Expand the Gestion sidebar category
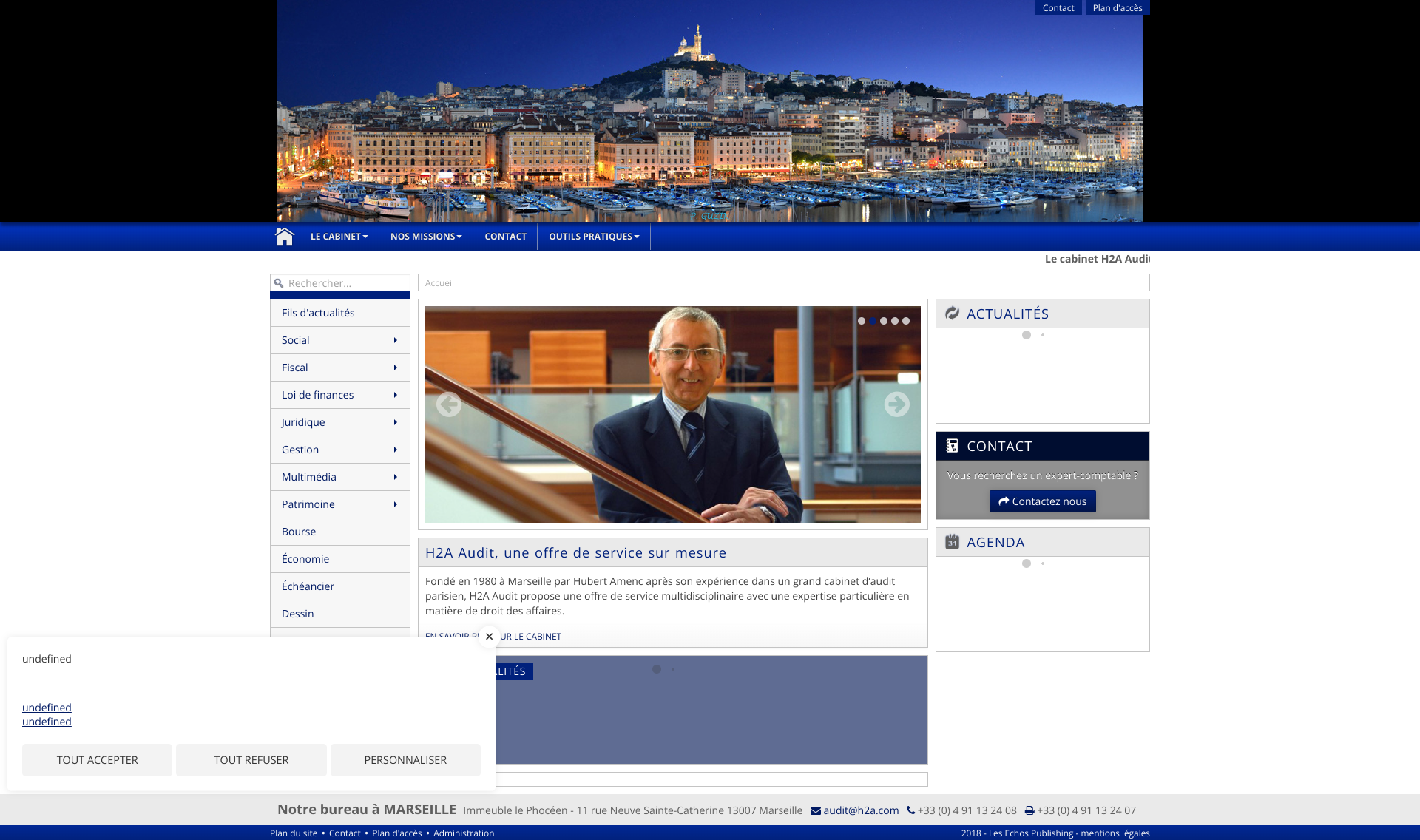 pos(340,450)
